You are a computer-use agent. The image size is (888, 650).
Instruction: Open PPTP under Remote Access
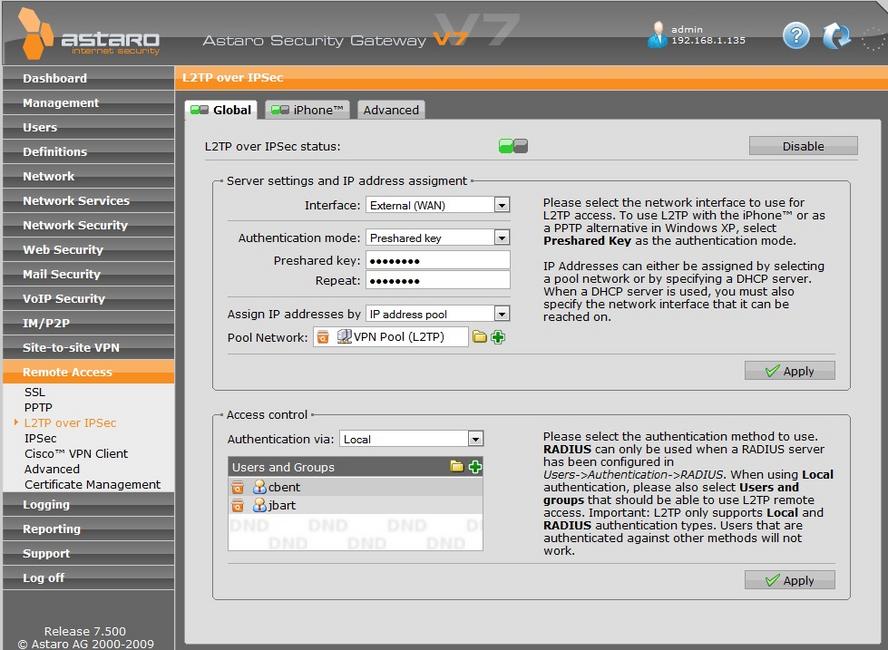point(38,407)
